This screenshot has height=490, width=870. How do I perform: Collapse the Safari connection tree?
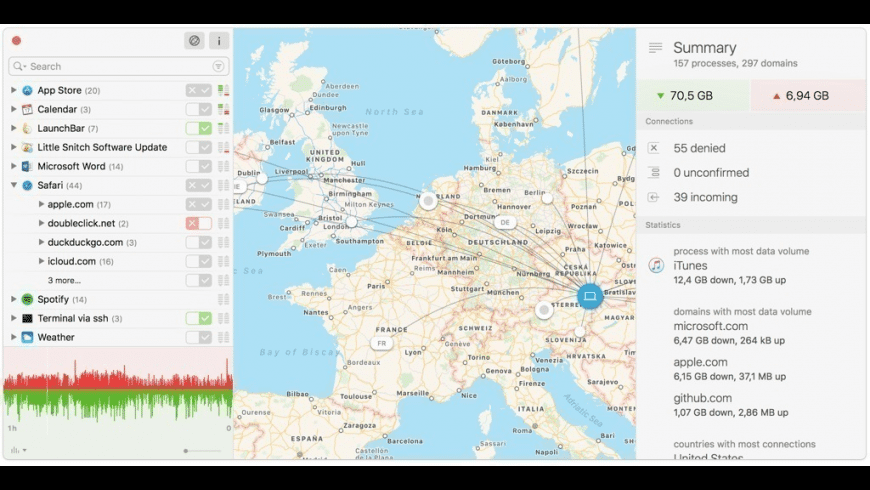(x=13, y=185)
